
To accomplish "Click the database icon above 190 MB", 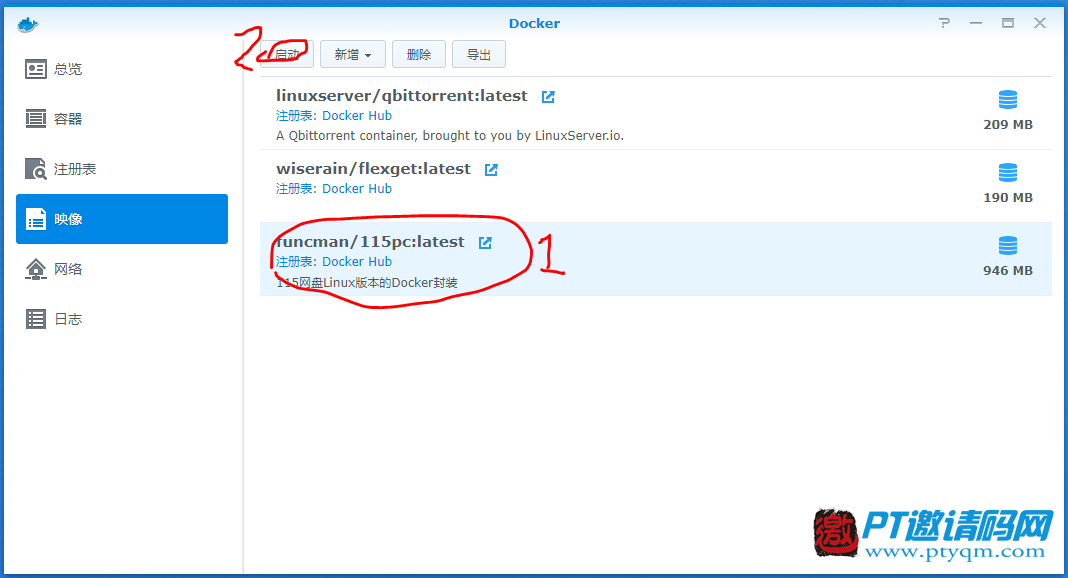I will [1007, 173].
